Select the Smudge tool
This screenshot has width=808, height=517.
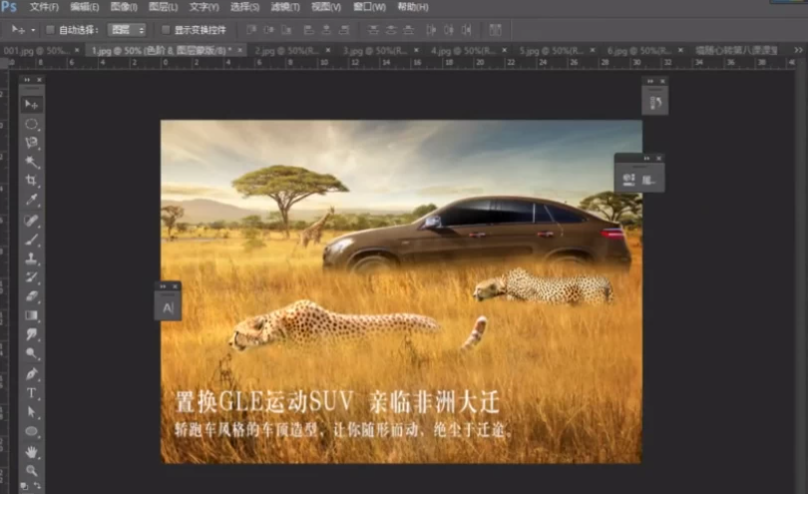[31, 334]
